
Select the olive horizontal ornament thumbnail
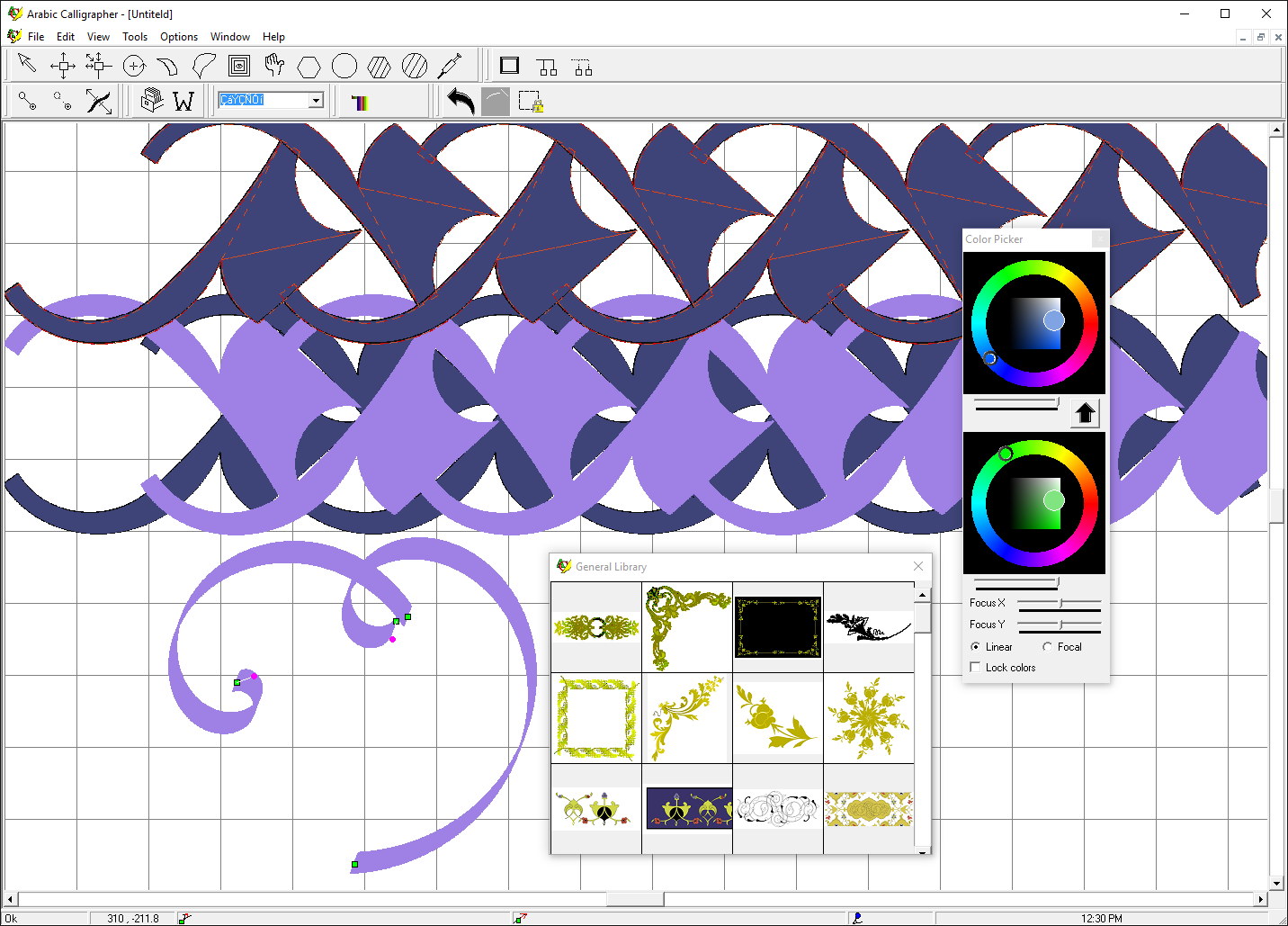click(596, 626)
